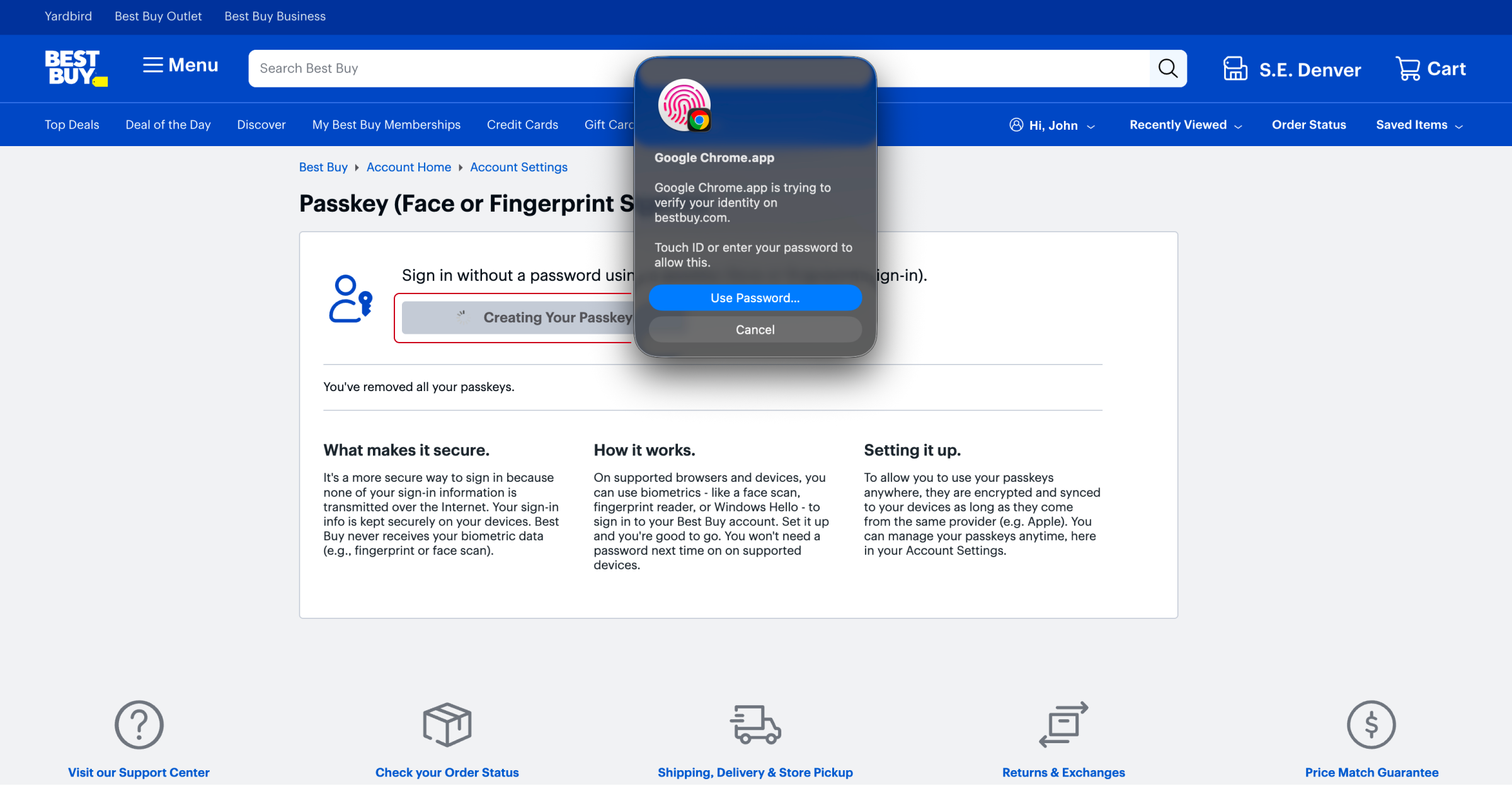Viewport: 1512px width, 791px height.
Task: Click the order status box icon
Action: tap(447, 724)
